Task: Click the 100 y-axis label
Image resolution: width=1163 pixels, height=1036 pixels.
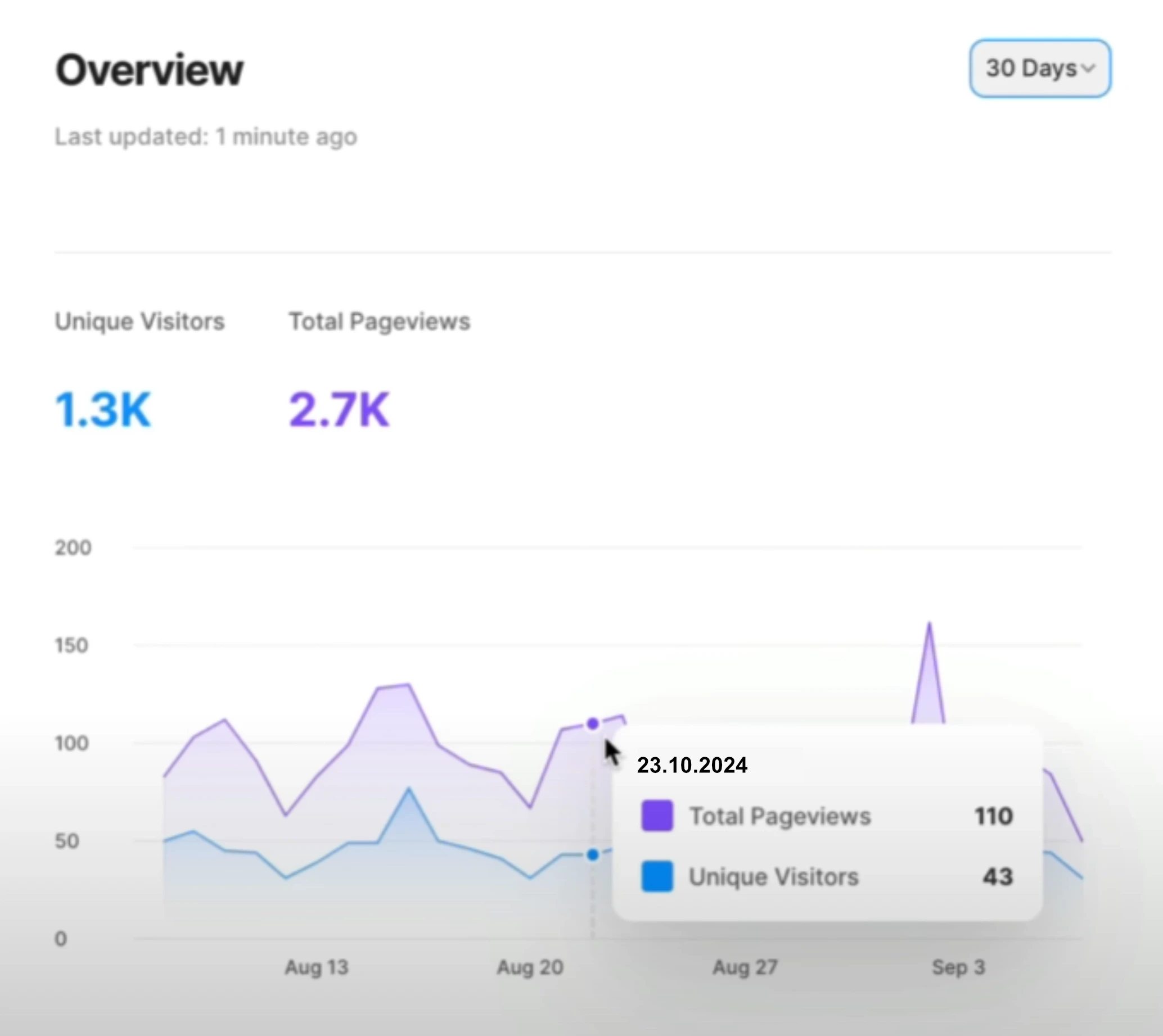Action: 72,744
